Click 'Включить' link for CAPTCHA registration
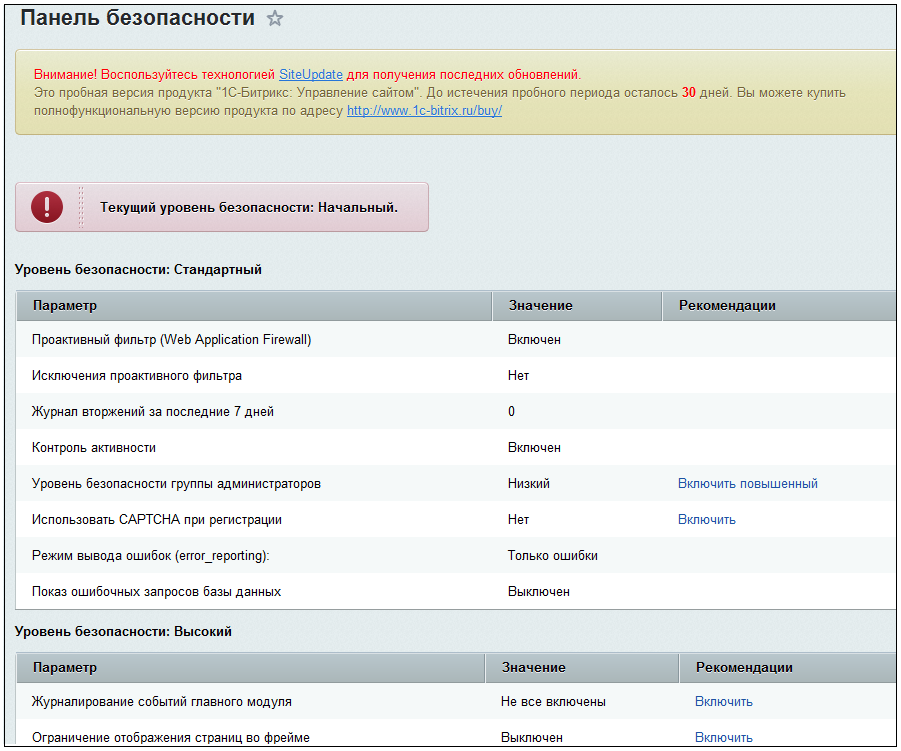 tap(707, 520)
